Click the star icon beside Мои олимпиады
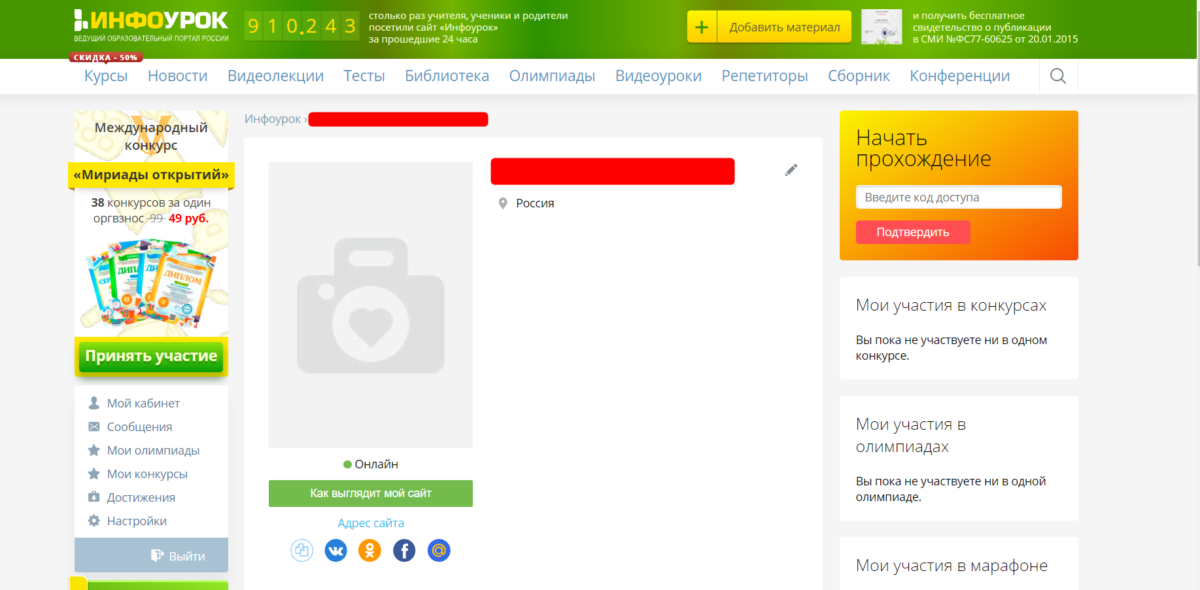Image resolution: width=1200 pixels, height=590 pixels. 94,450
